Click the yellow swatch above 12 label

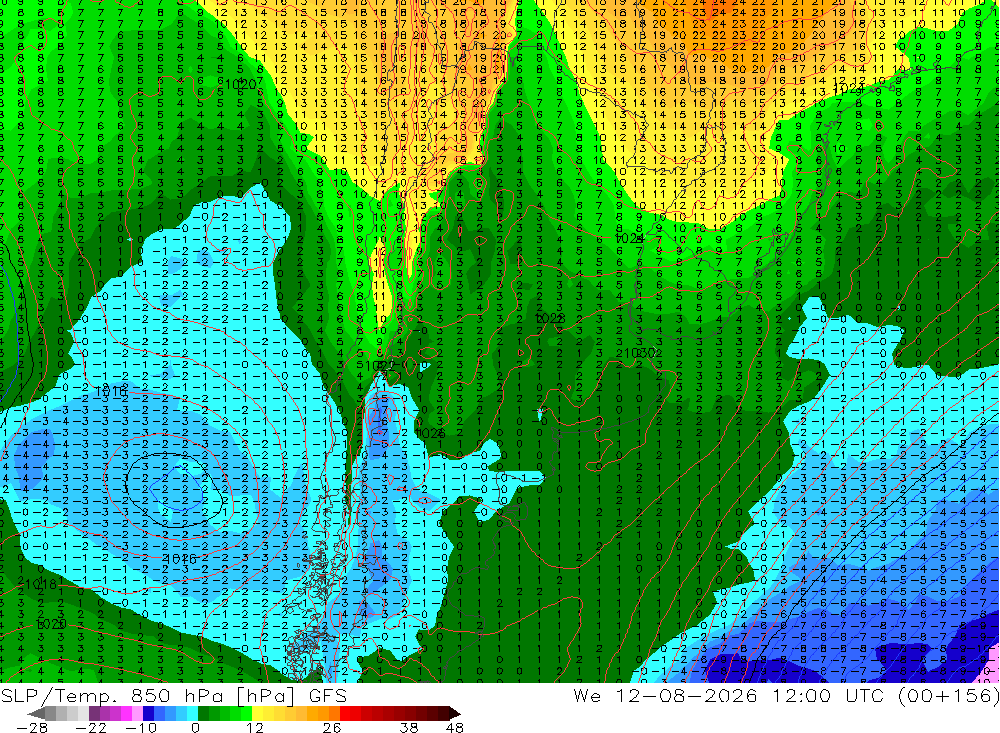[257, 713]
